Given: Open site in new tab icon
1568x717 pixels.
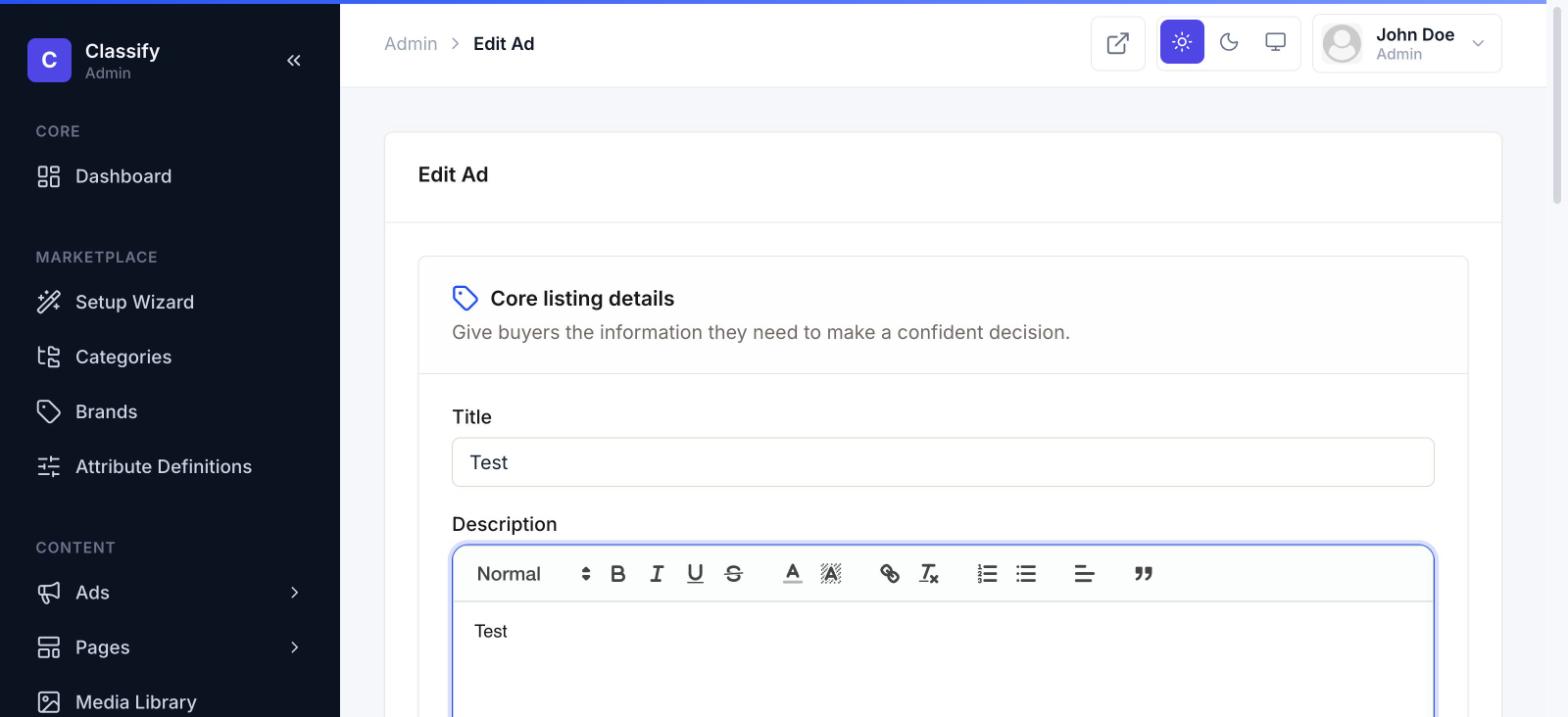Looking at the screenshot, I should point(1118,43).
